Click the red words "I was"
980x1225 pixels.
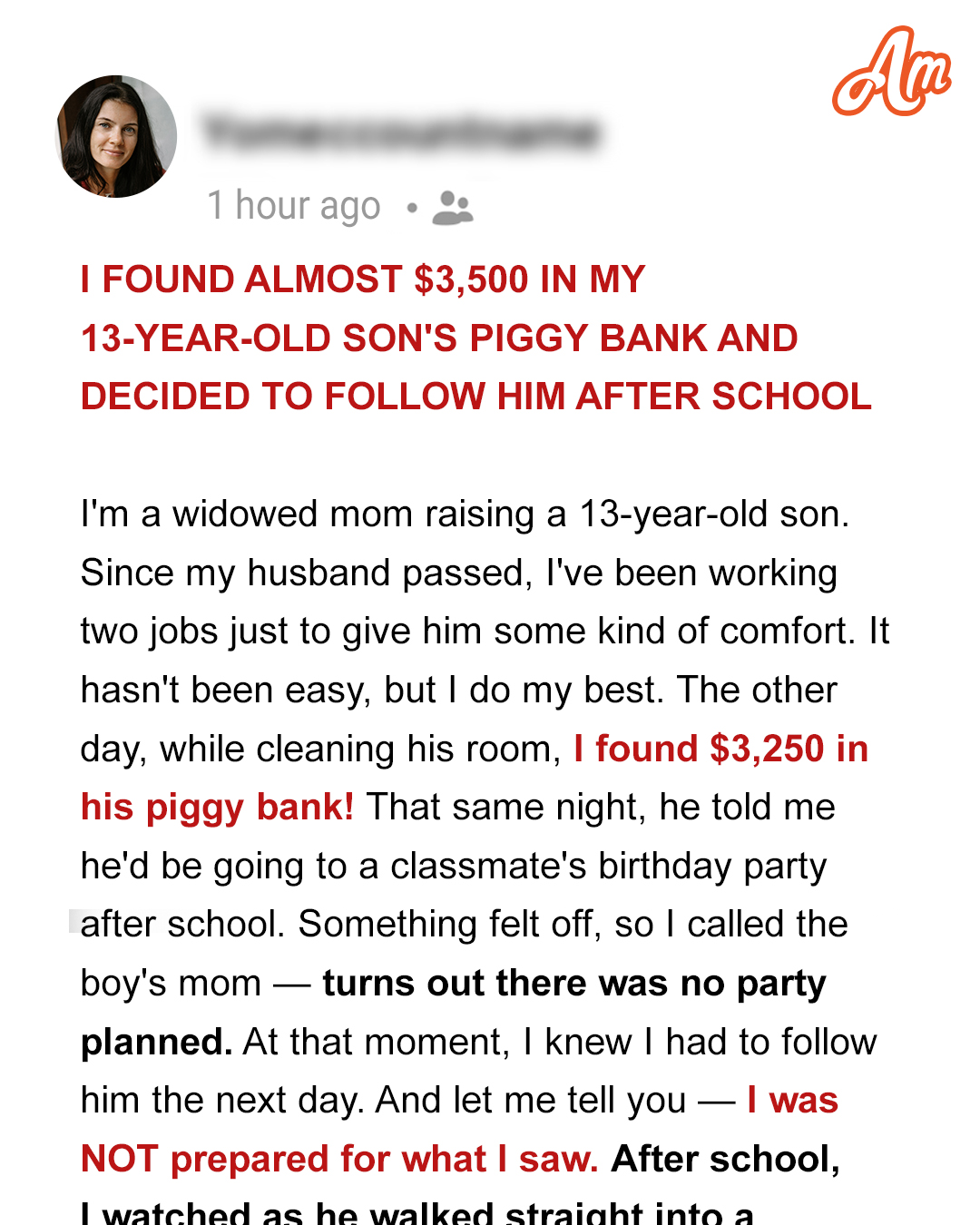click(792, 1101)
